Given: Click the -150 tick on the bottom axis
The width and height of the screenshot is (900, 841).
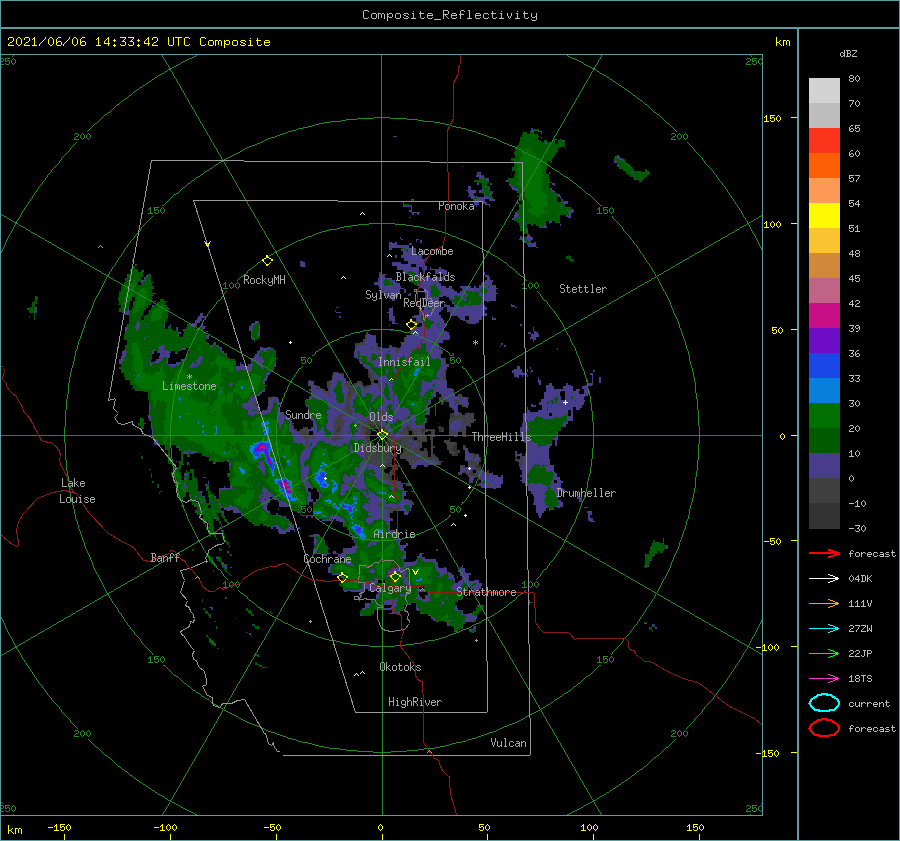Looking at the screenshot, I should click(x=59, y=828).
